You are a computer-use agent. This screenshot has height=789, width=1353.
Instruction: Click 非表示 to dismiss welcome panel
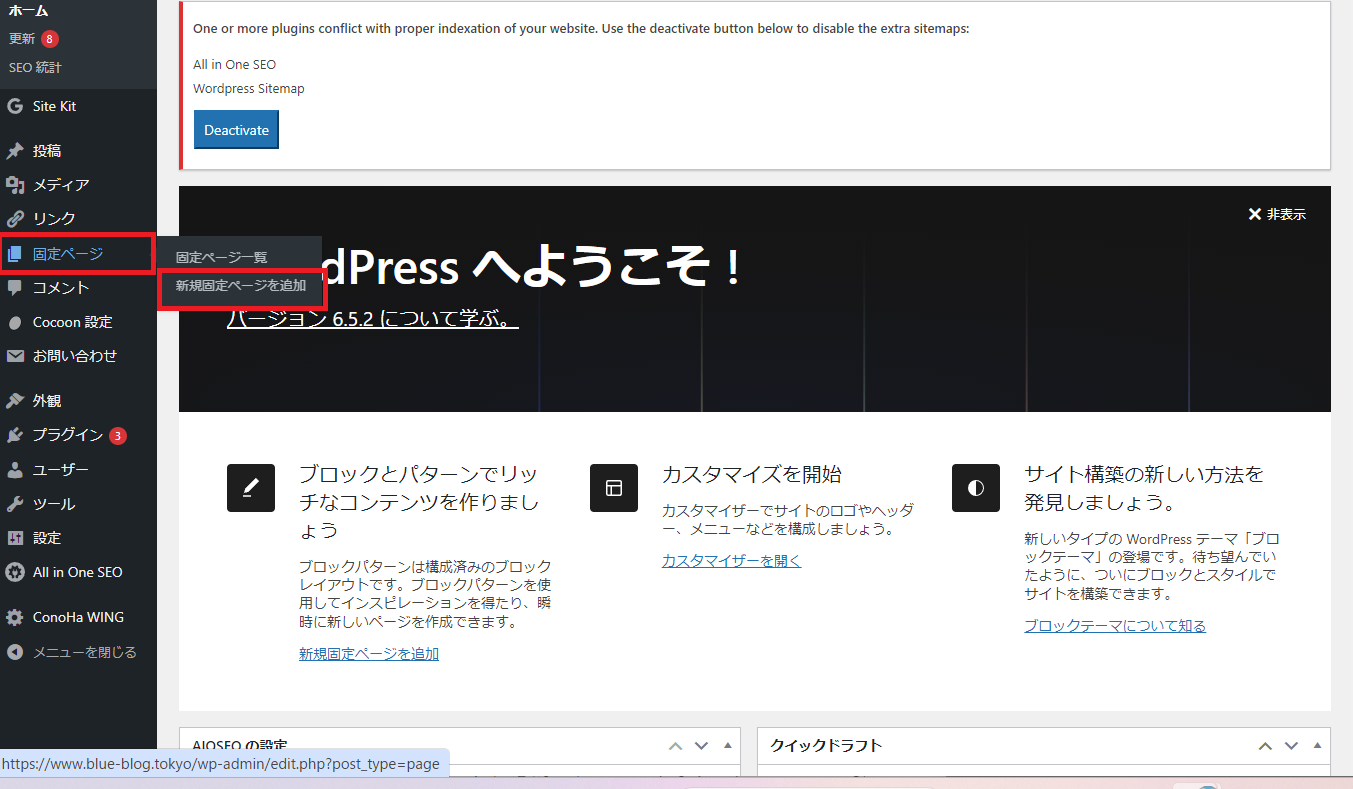click(x=1286, y=214)
